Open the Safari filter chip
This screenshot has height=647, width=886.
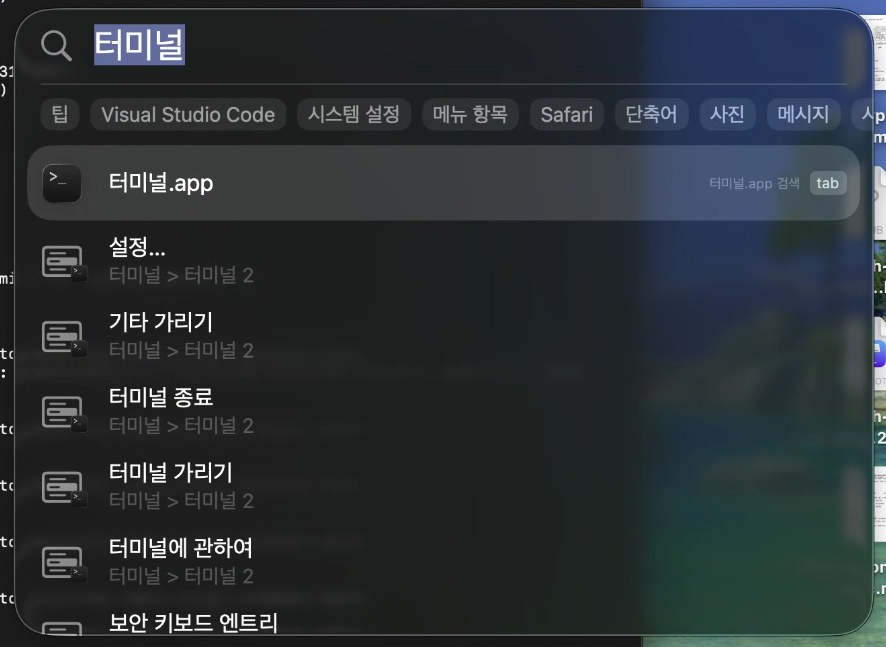coord(566,114)
